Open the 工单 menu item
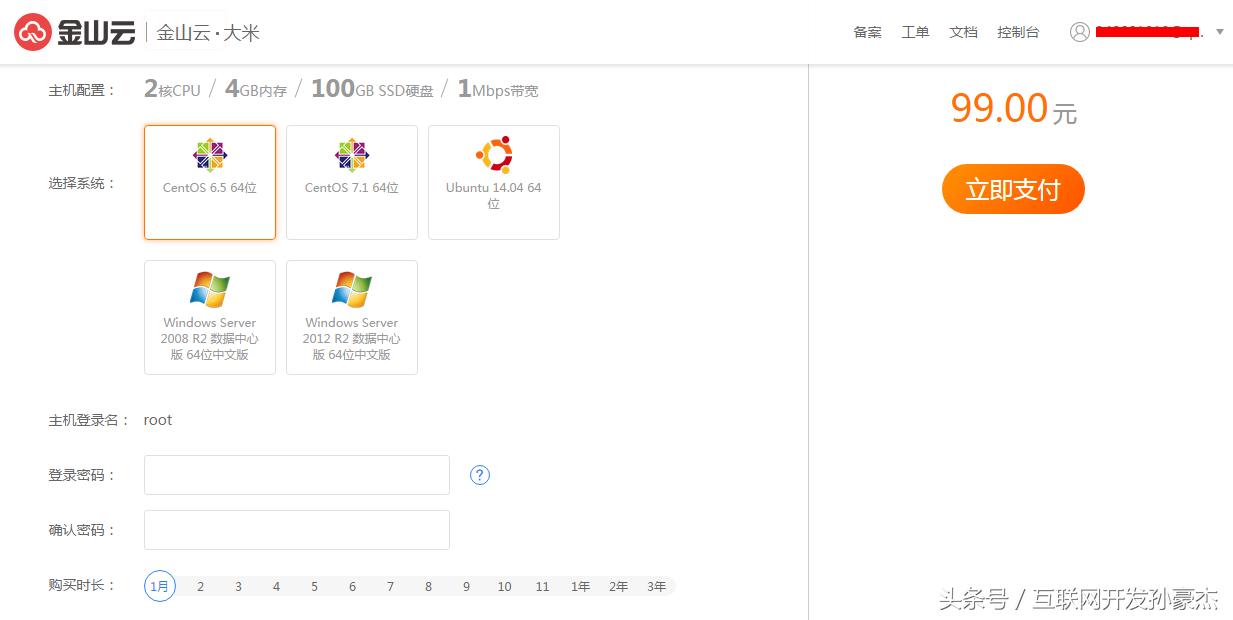 click(915, 32)
